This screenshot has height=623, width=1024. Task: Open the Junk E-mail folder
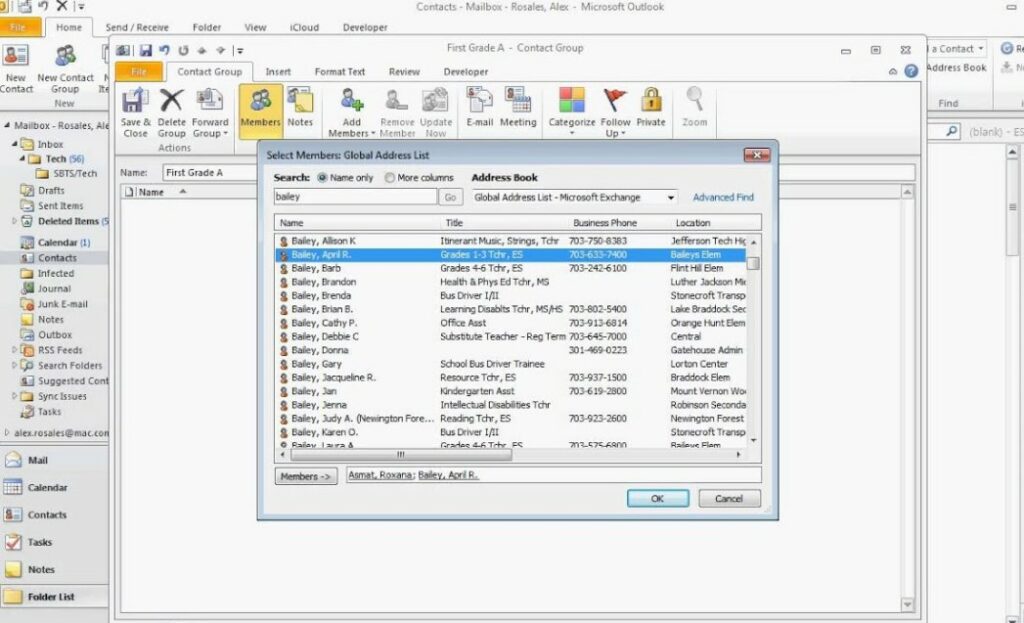[62, 304]
